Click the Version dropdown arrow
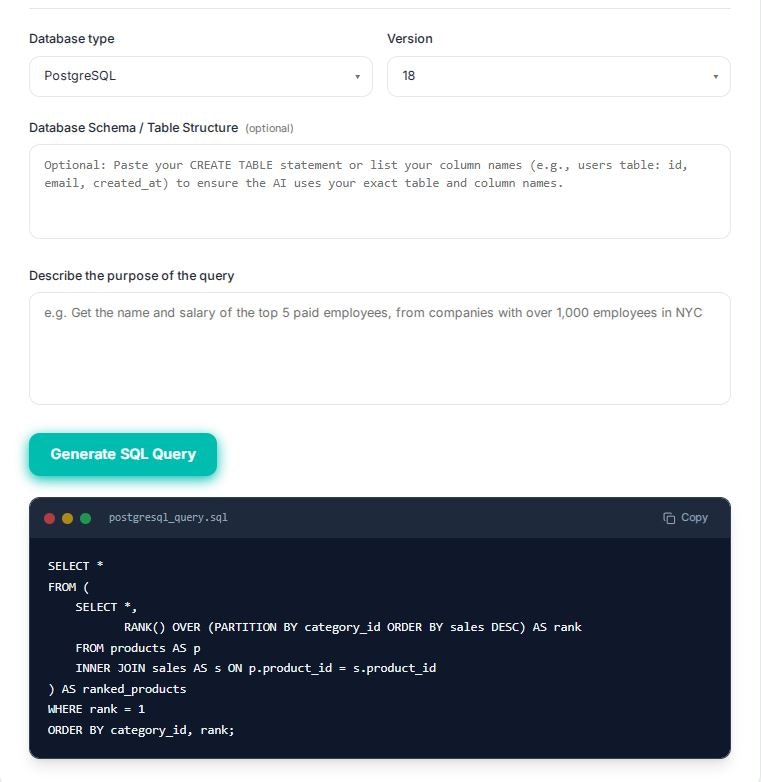 coord(716,77)
